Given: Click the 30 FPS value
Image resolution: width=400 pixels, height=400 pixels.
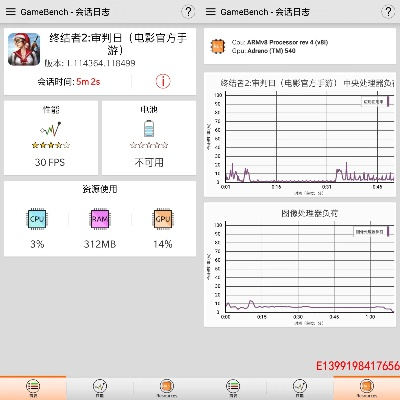Looking at the screenshot, I should point(50,162).
